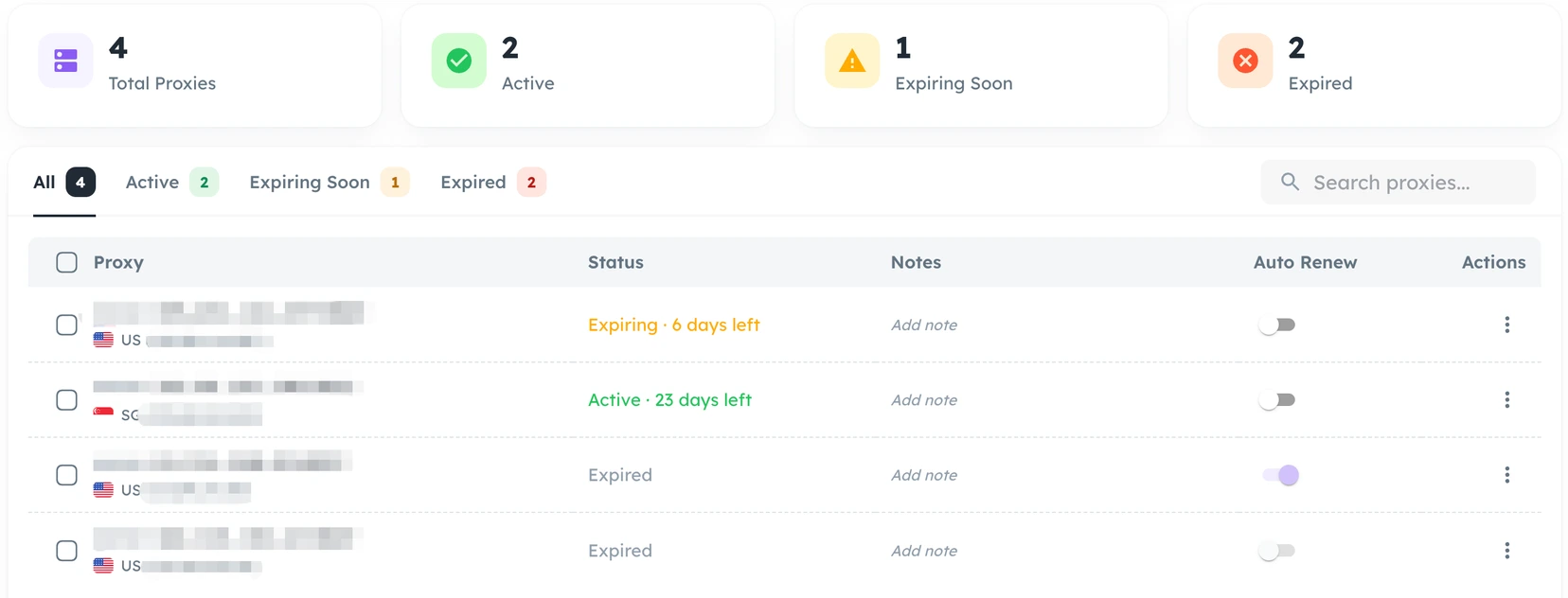Click the 'Active · 23 days left' status
Screen dimensions: 1568x598
point(669,400)
